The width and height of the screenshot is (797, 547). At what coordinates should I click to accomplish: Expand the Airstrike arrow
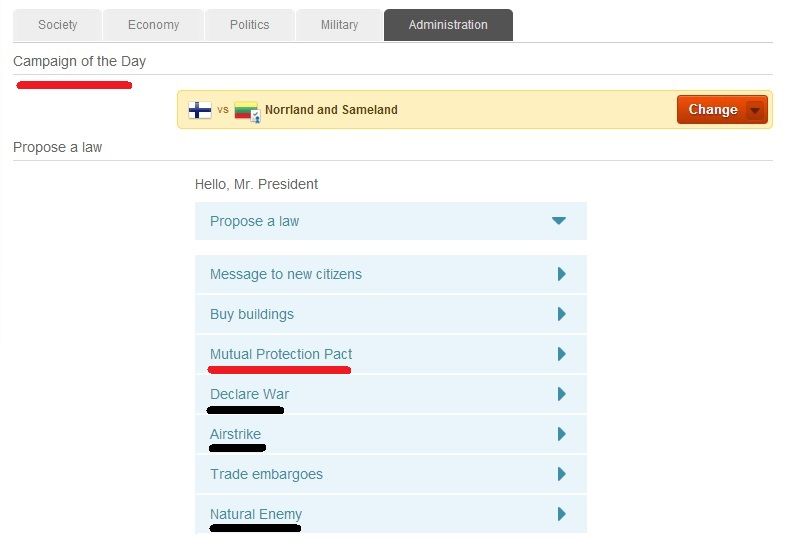click(x=562, y=434)
